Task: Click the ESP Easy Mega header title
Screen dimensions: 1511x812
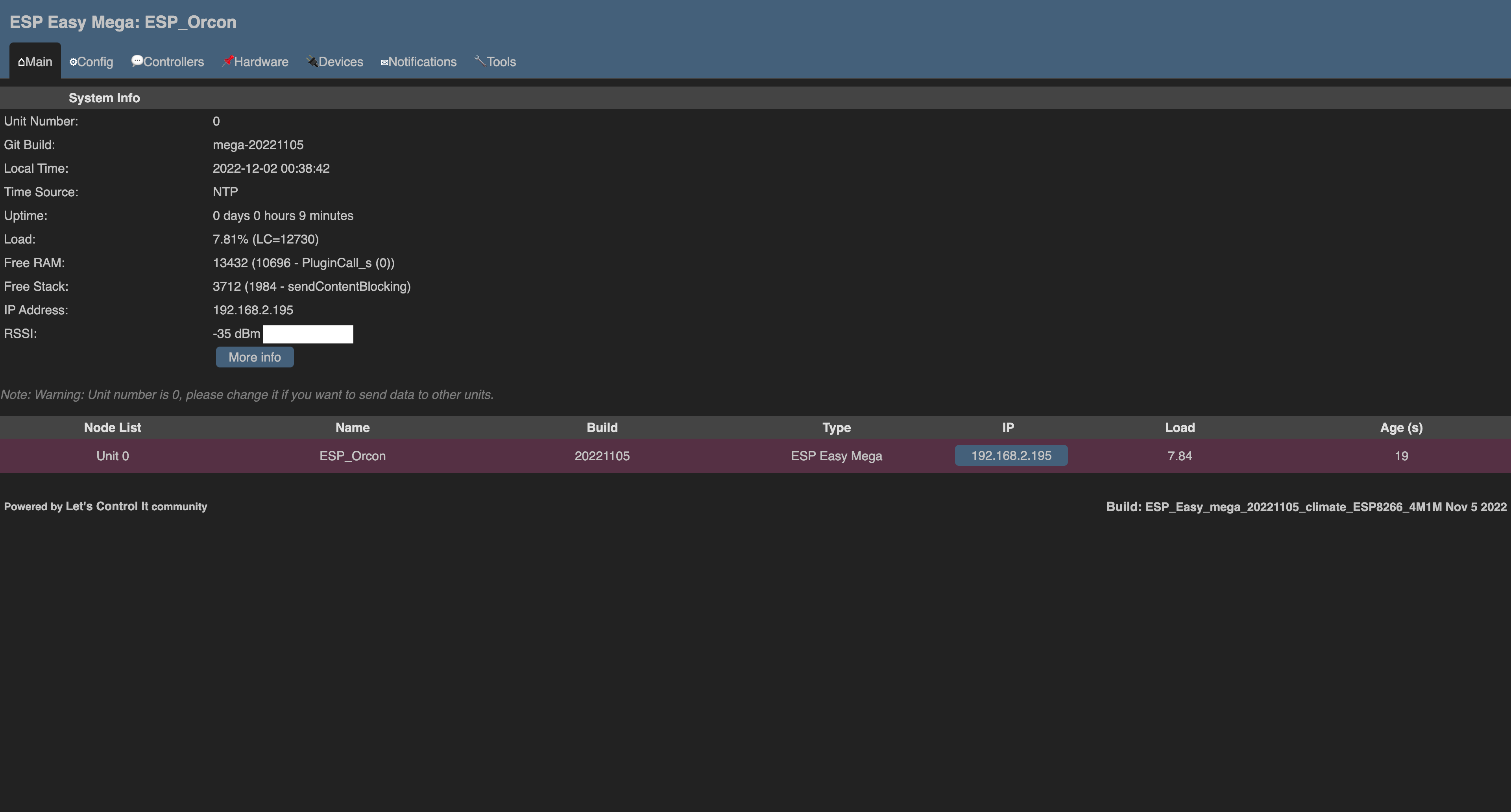Action: (x=123, y=22)
